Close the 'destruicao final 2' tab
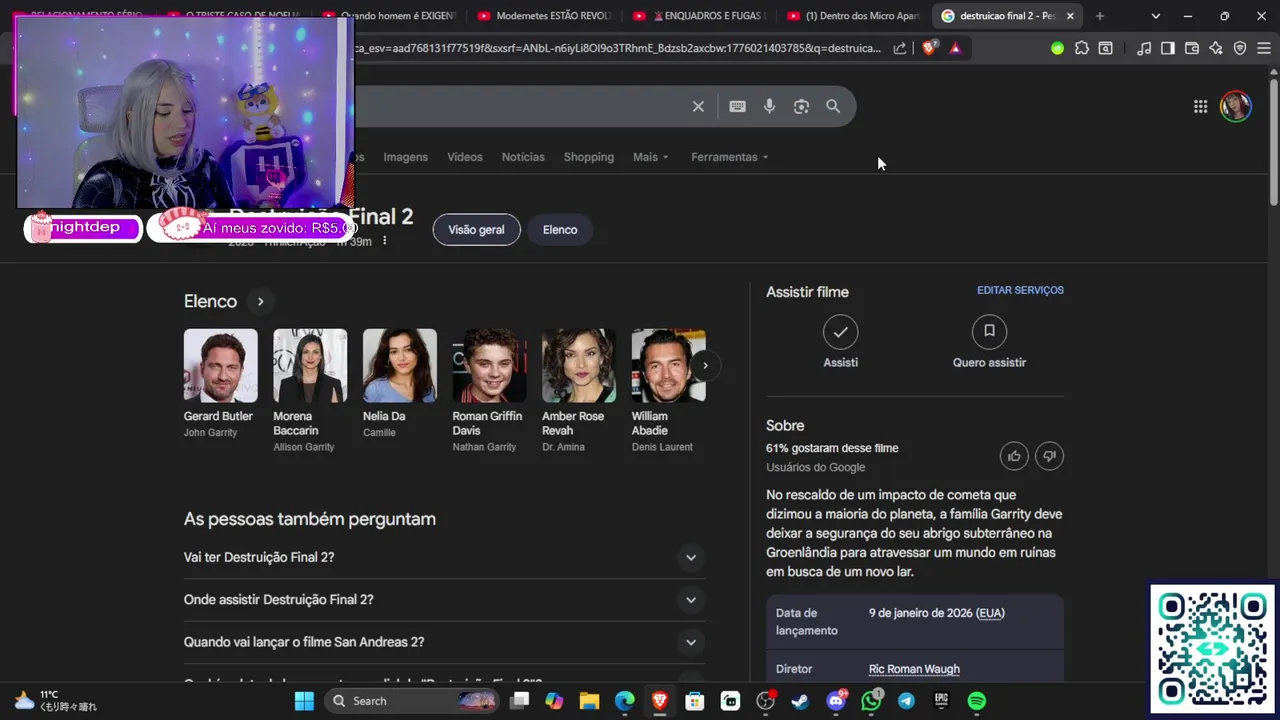The image size is (1280, 720). click(x=1070, y=16)
